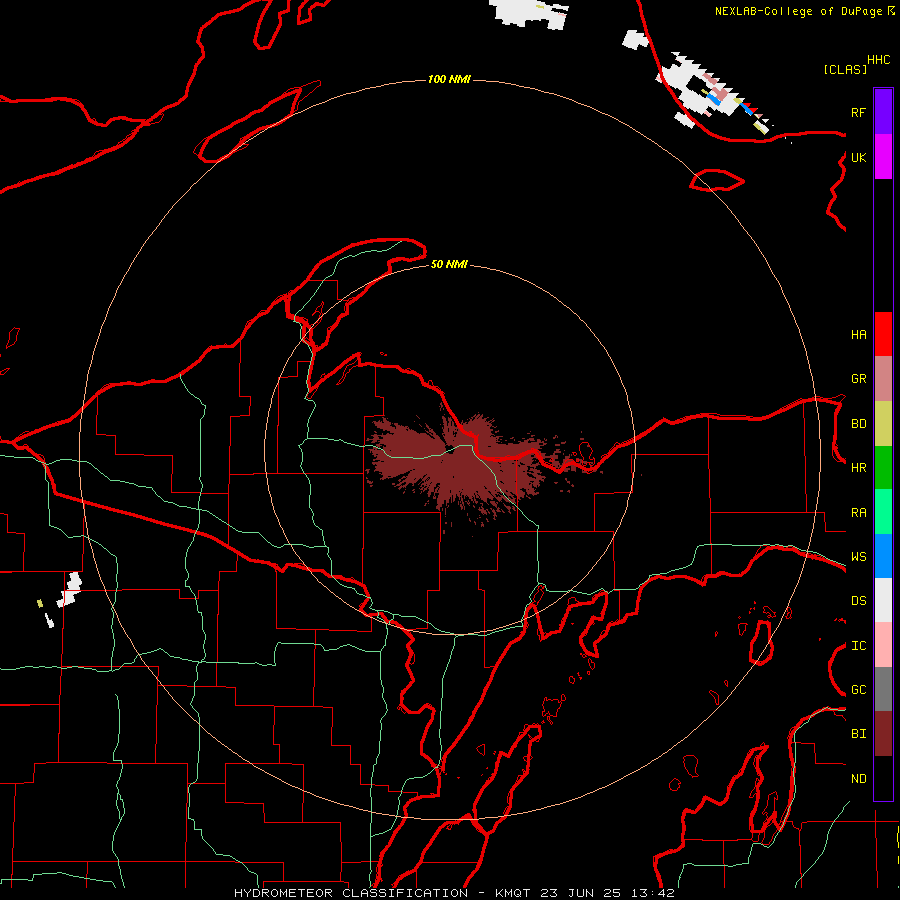Click the green HR heavy rain swatch
Image resolution: width=900 pixels, height=900 pixels.
883,468
